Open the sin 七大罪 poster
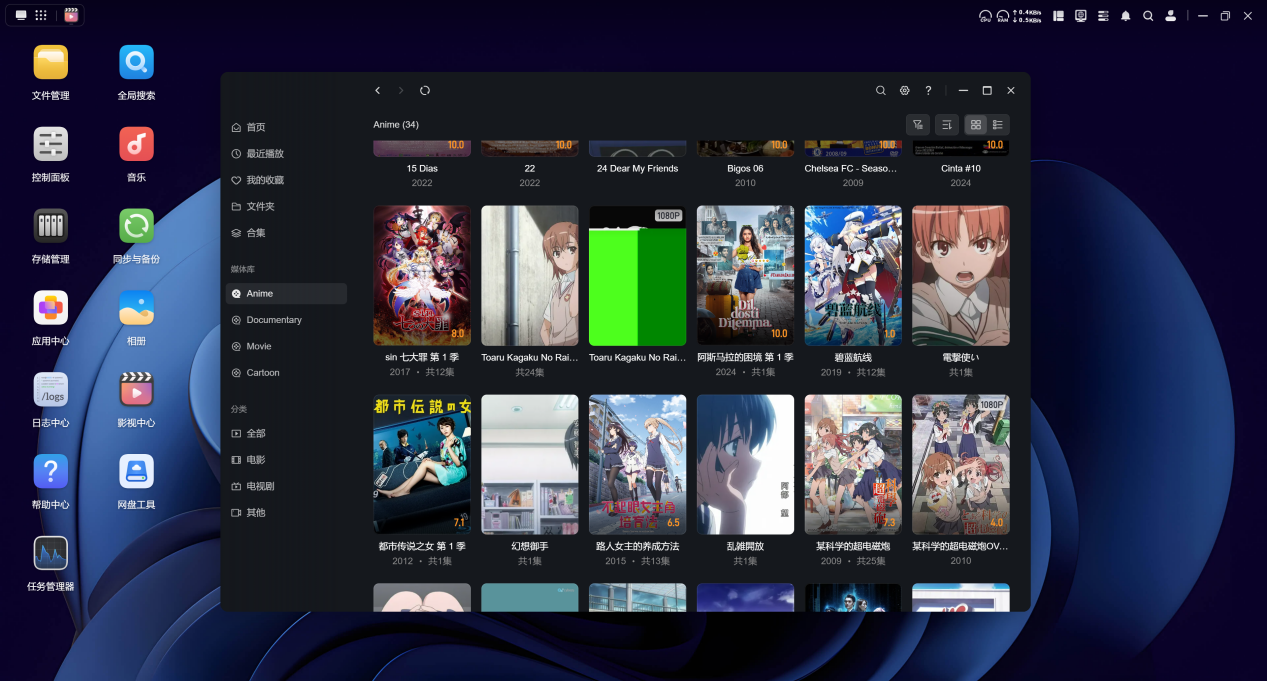 422,276
